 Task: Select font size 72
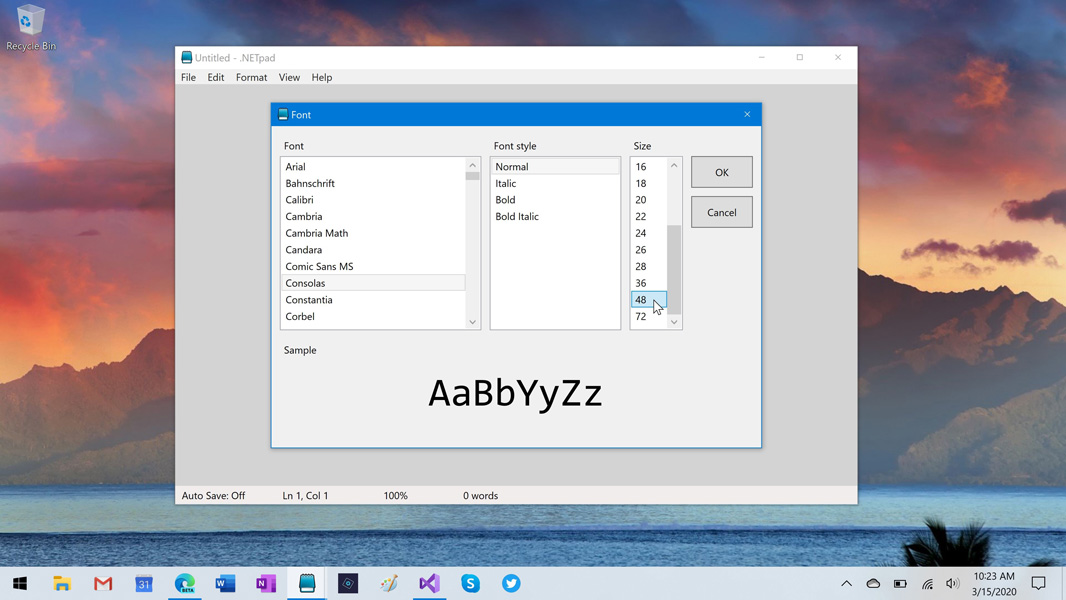point(641,316)
